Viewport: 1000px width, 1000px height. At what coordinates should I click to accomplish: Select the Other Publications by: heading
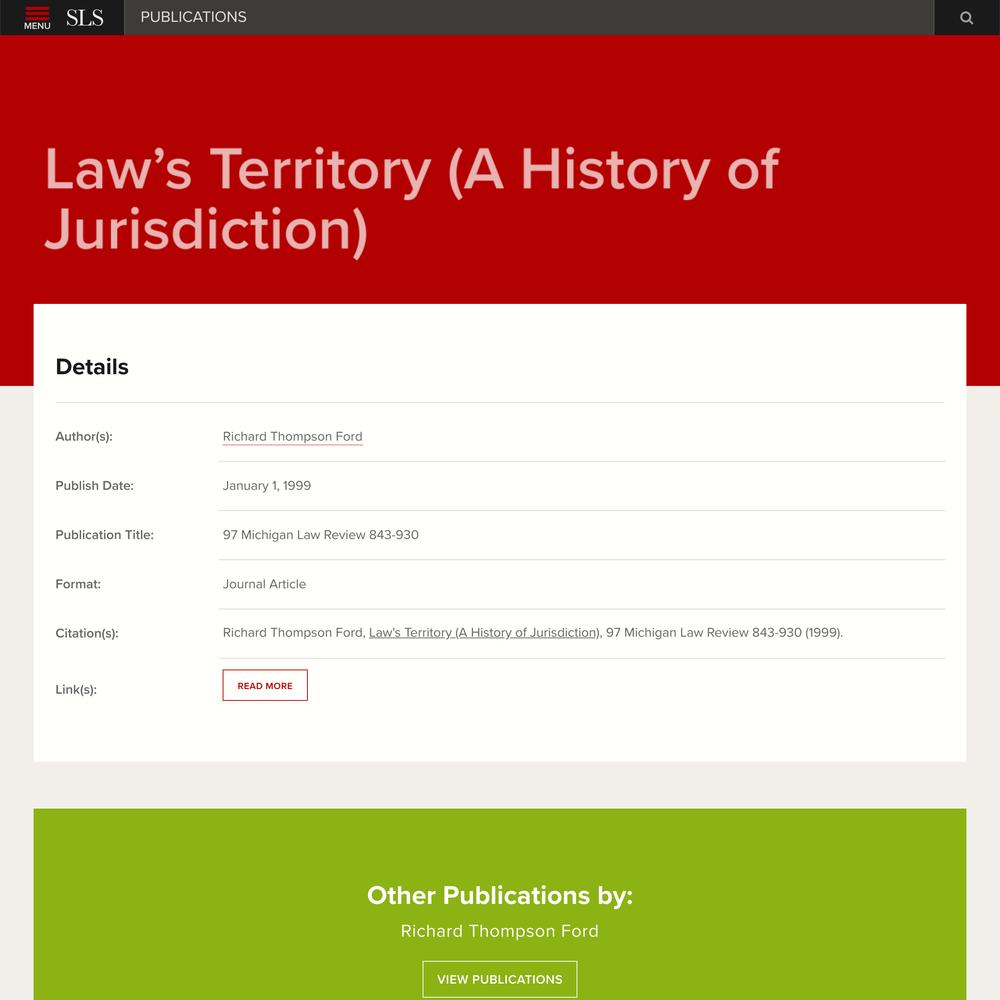pyautogui.click(x=499, y=895)
